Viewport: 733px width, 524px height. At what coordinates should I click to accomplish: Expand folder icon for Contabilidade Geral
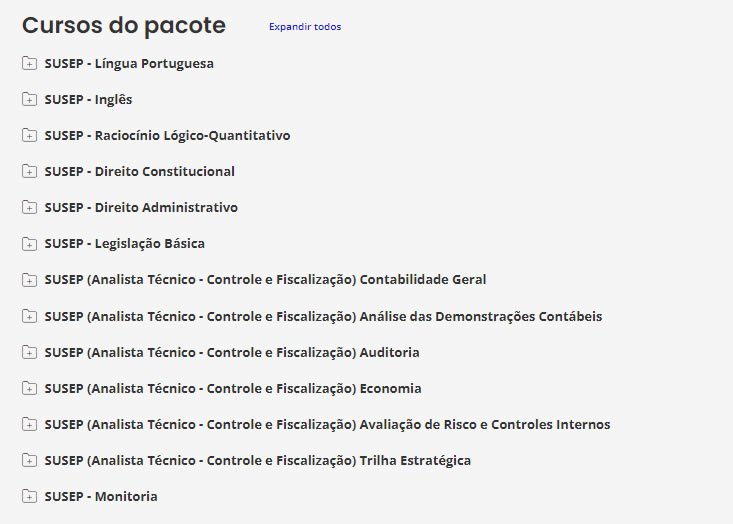(x=29, y=280)
